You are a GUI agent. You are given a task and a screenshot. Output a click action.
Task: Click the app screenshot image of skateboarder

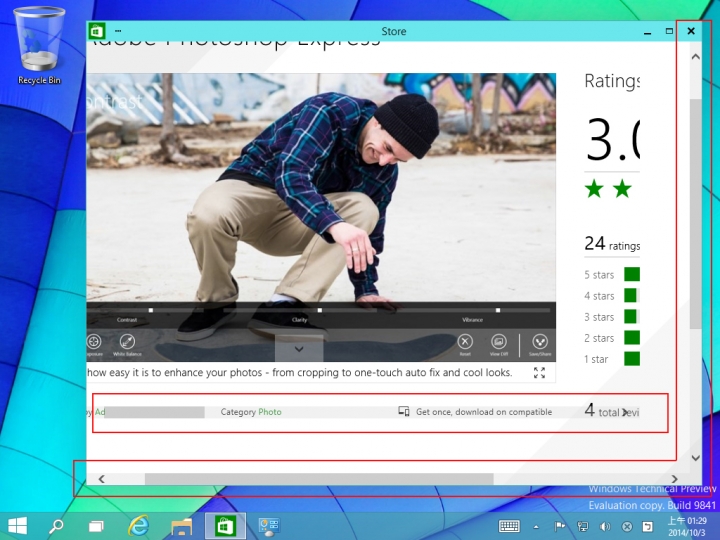(x=321, y=217)
